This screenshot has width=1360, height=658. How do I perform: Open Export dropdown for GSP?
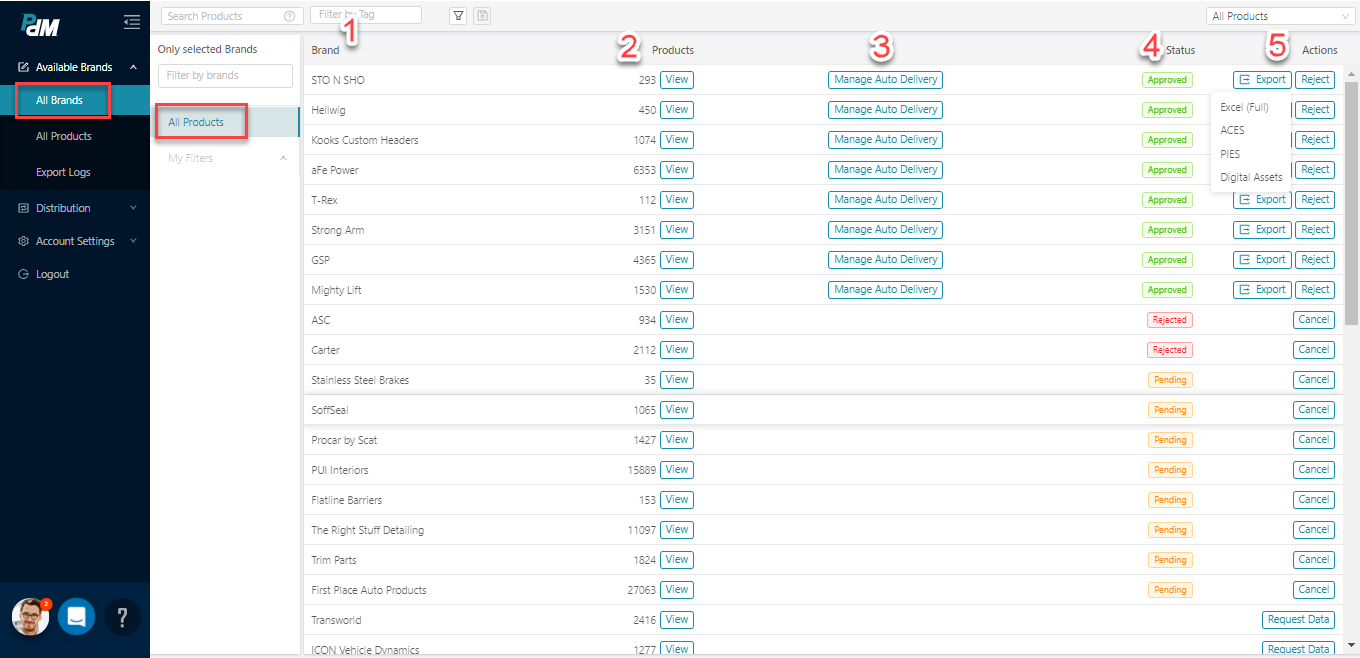point(1262,260)
